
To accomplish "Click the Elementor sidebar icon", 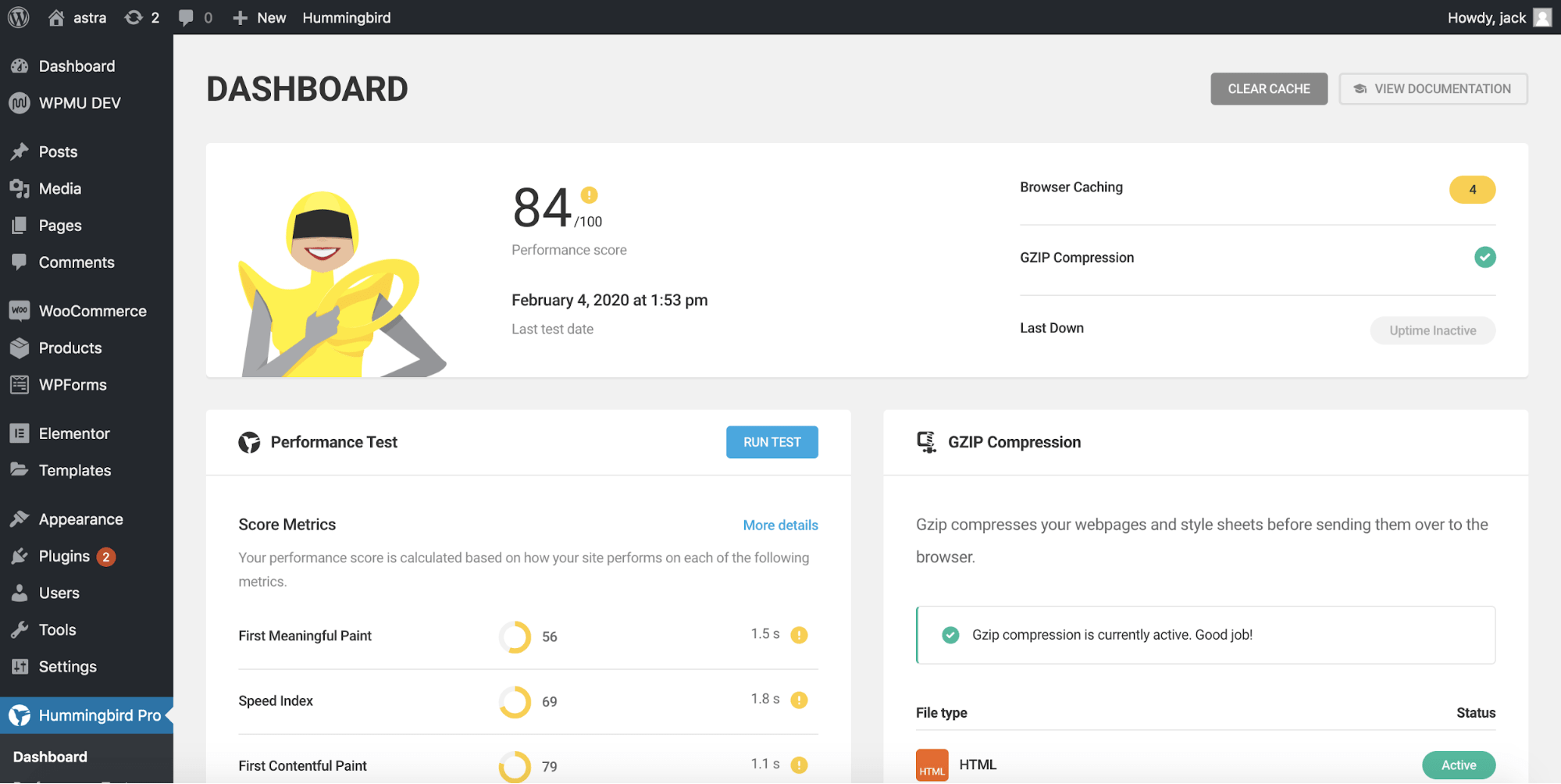I will (20, 433).
